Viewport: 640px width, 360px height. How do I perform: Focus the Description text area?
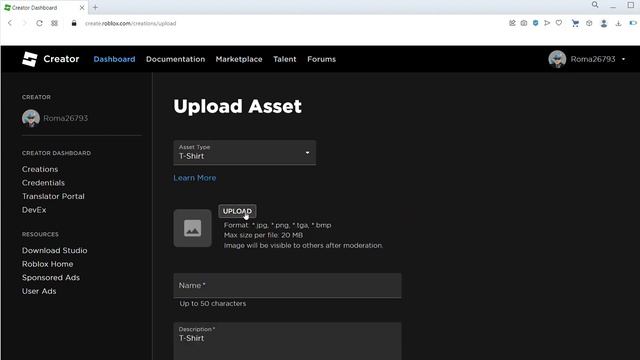tap(287, 341)
